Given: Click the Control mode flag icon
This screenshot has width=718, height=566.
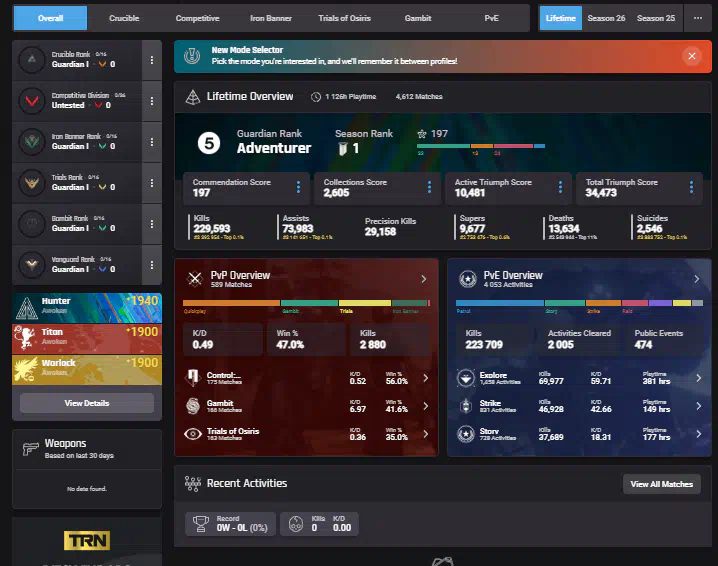Looking at the screenshot, I should coord(193,378).
